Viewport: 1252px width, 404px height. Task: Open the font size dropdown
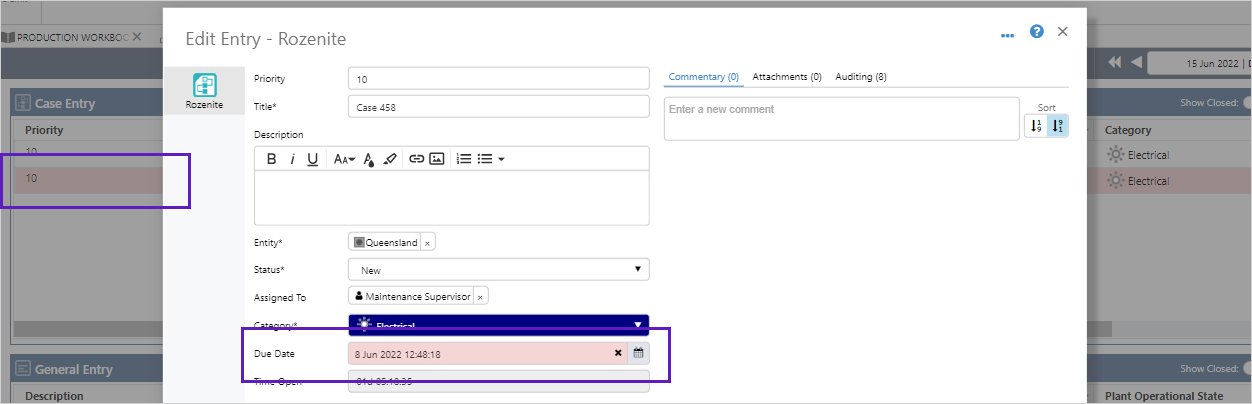344,159
